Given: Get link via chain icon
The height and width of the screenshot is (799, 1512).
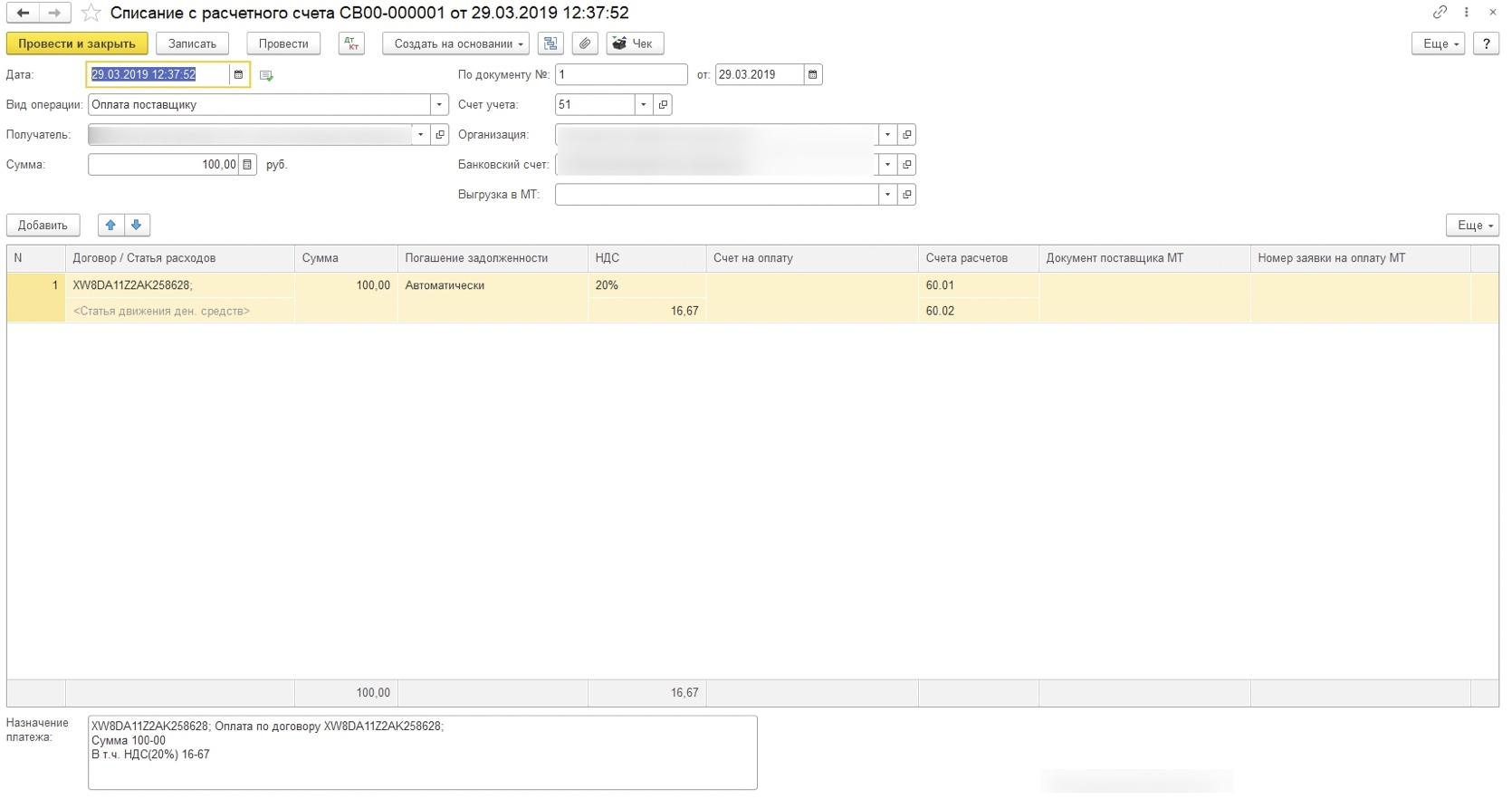Looking at the screenshot, I should pos(1440,13).
